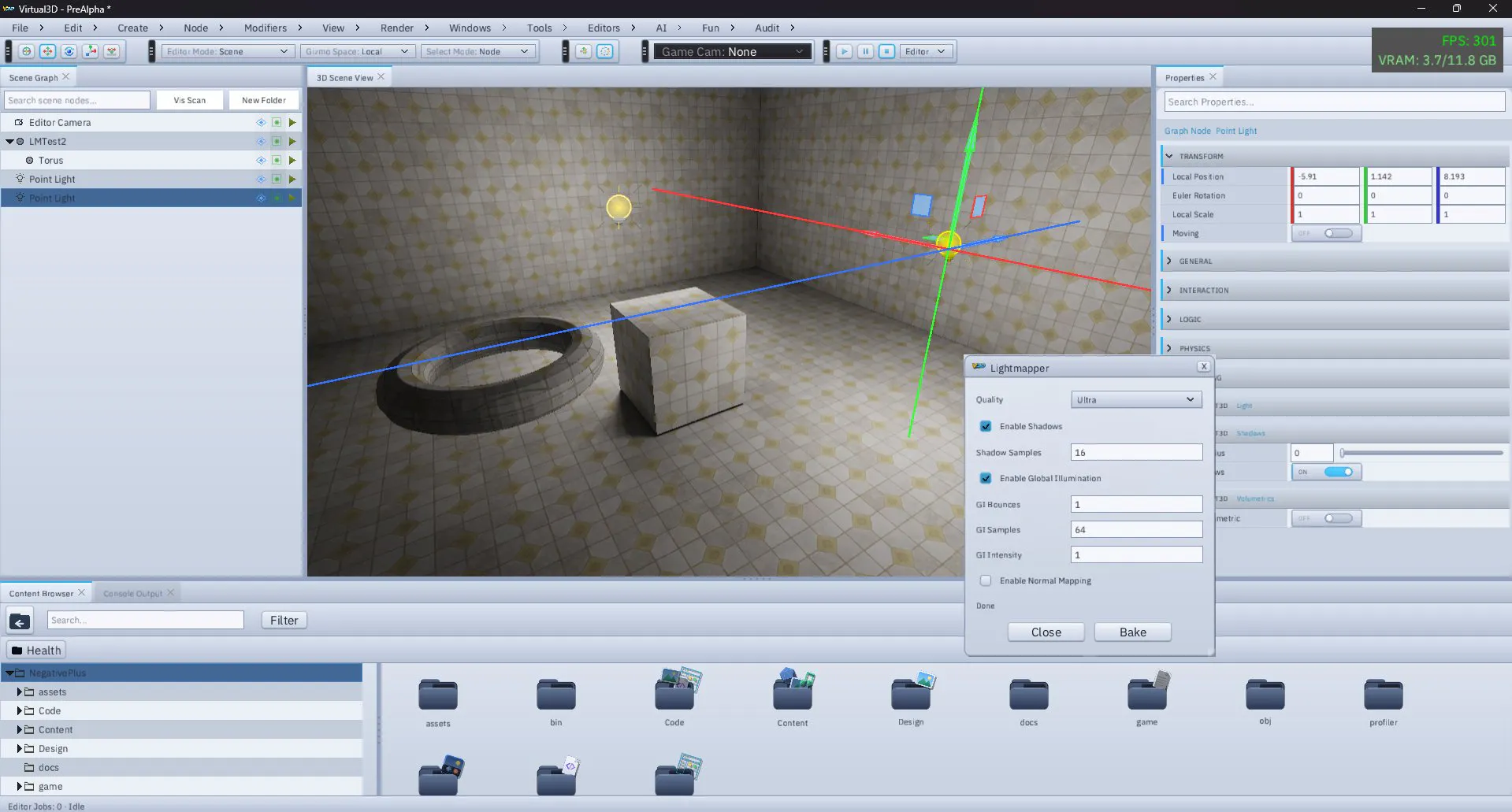Start playback with the Play button
1512x812 pixels.
click(844, 51)
